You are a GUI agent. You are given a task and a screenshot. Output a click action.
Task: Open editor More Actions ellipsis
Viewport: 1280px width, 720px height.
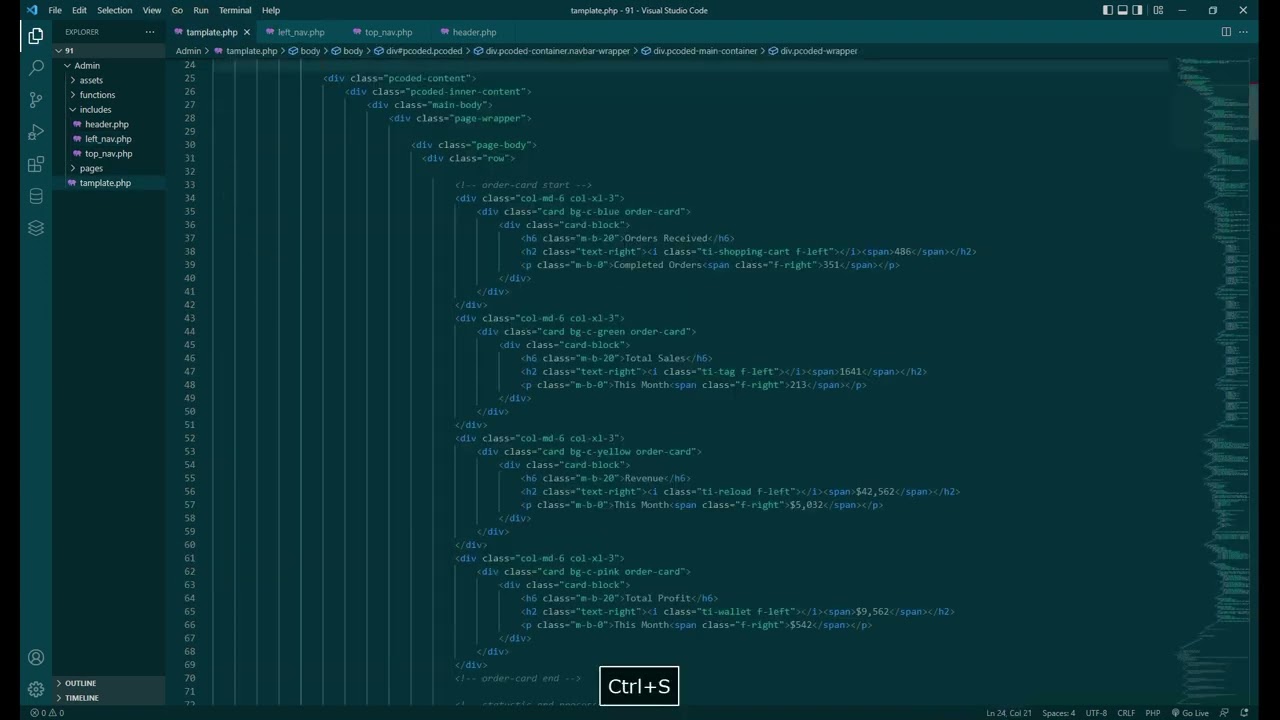tap(1244, 32)
